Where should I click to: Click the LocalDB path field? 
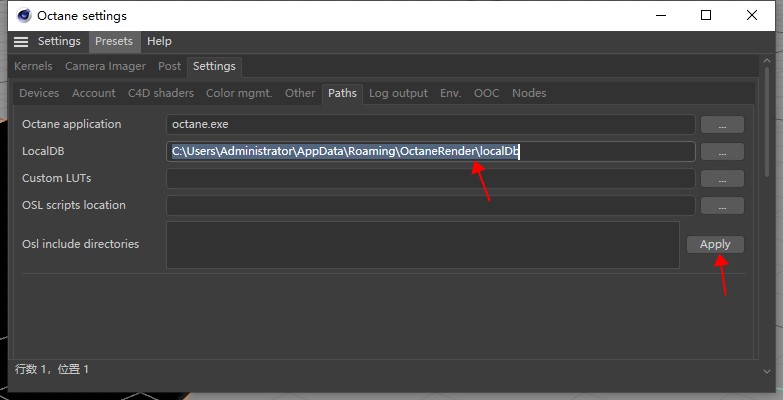tap(430, 151)
